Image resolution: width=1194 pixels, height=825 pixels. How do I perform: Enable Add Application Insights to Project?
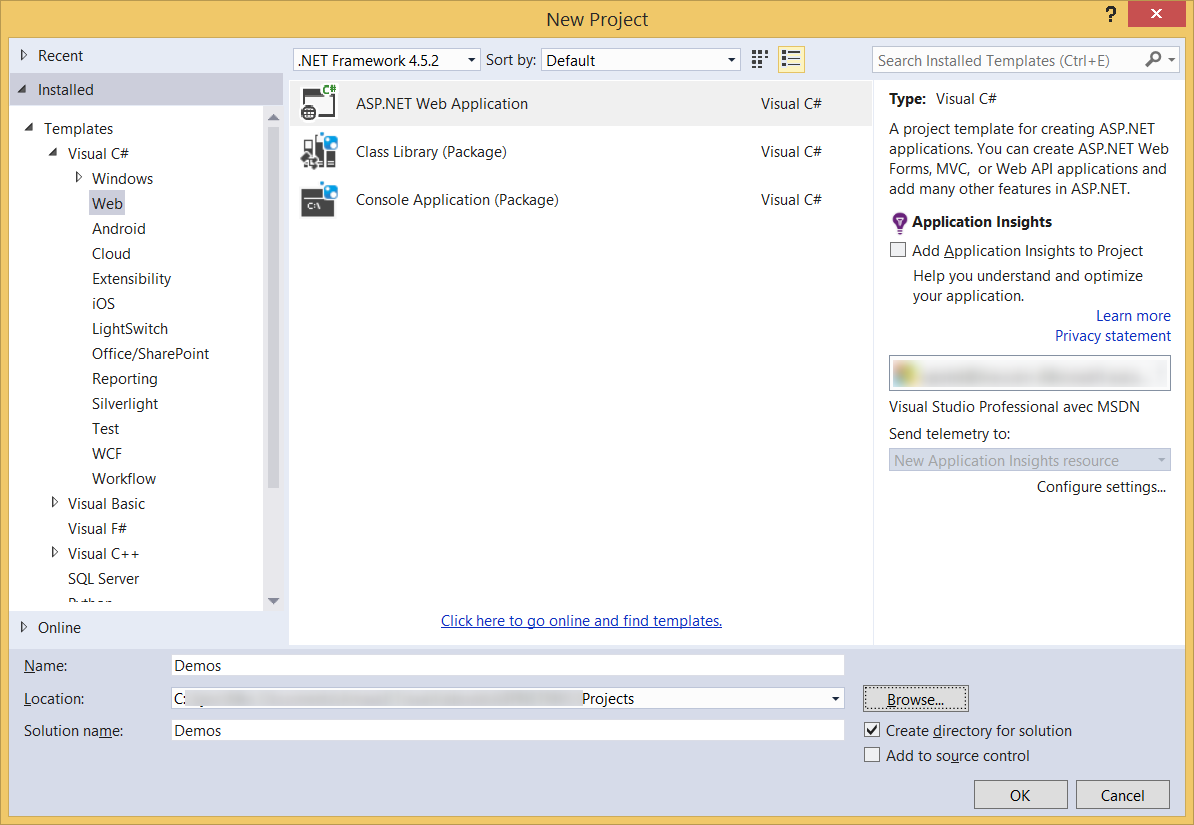point(898,251)
